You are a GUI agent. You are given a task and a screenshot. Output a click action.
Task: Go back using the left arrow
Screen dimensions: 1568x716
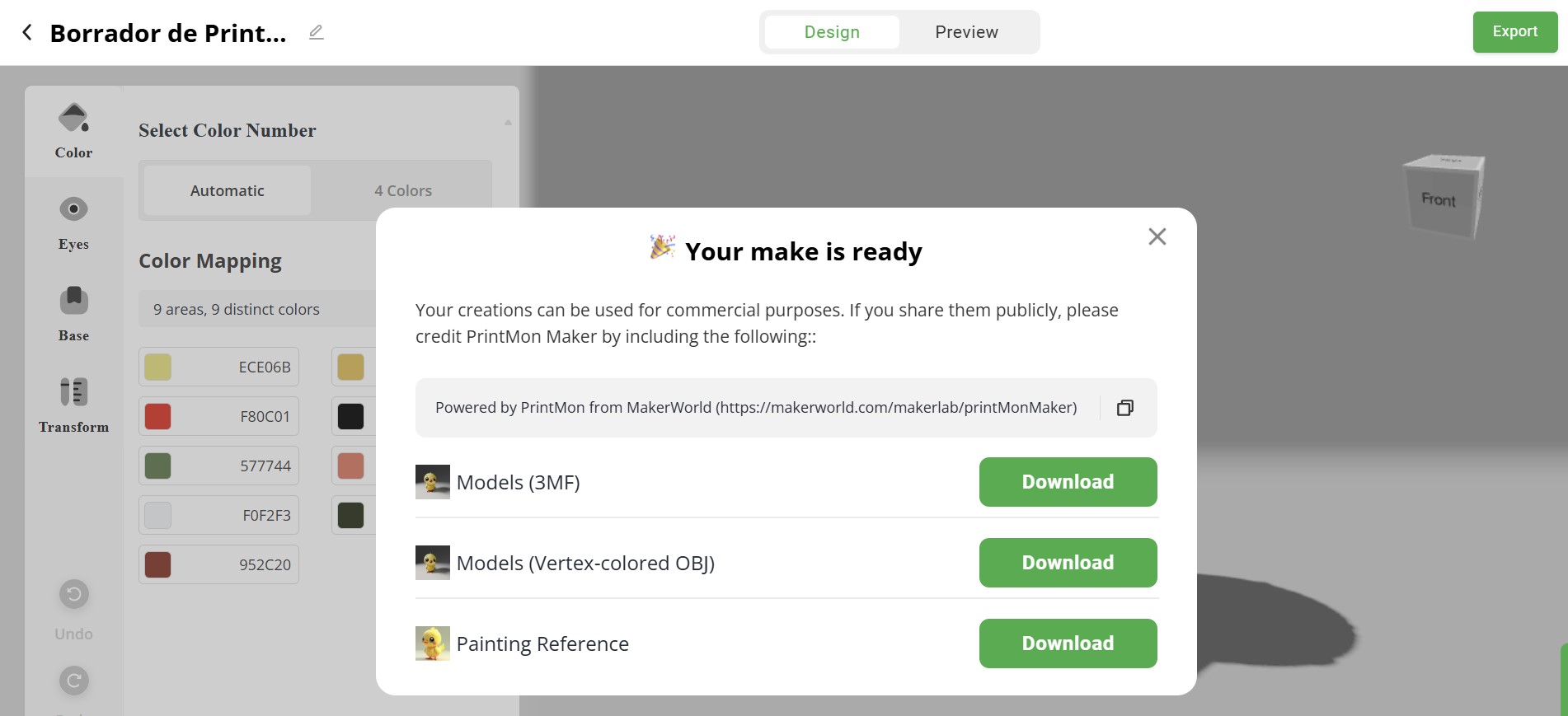(27, 32)
